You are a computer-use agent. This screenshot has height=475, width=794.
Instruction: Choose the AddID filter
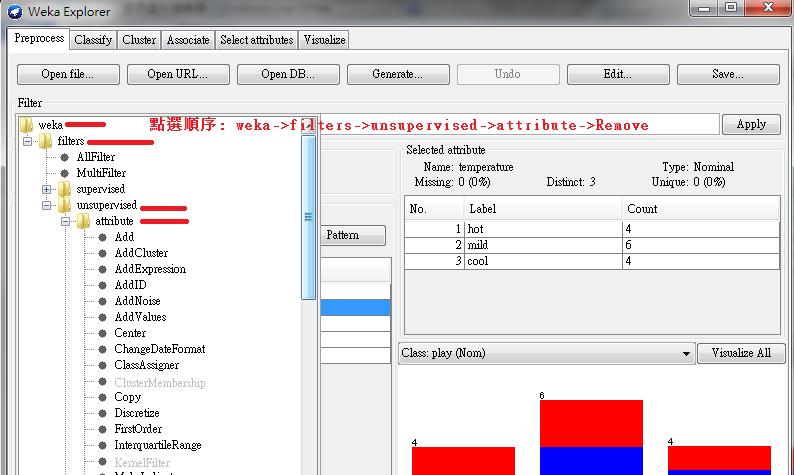[131, 285]
